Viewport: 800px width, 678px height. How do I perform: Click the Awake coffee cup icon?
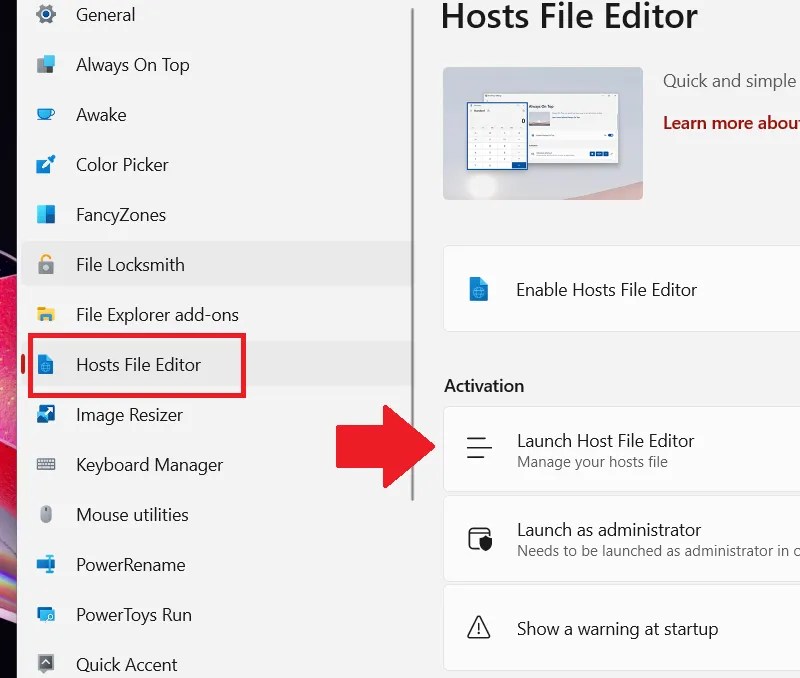[44, 114]
